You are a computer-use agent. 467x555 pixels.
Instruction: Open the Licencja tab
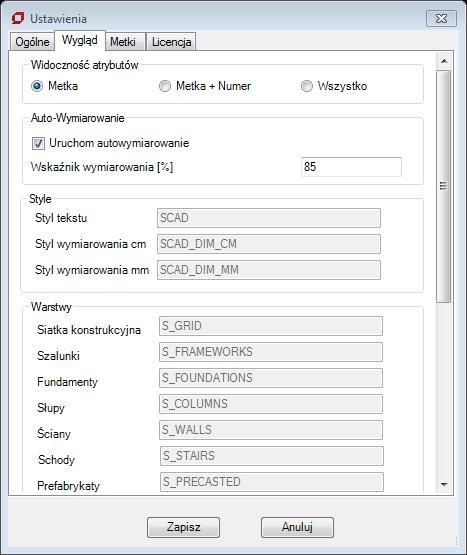171,42
